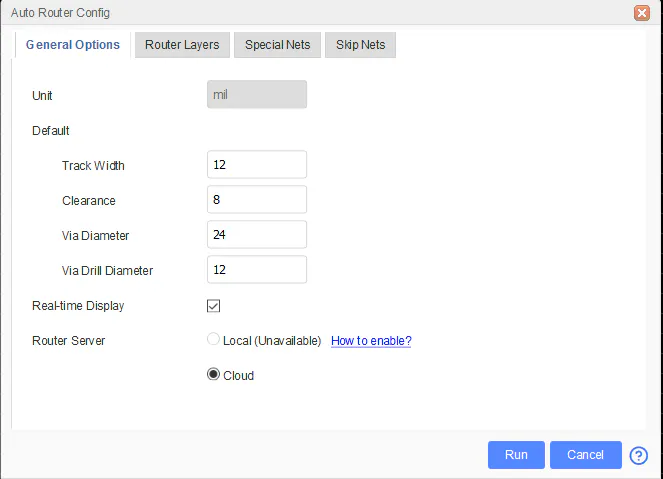Close the Auto Router Config dialog
The height and width of the screenshot is (479, 663).
tap(642, 13)
